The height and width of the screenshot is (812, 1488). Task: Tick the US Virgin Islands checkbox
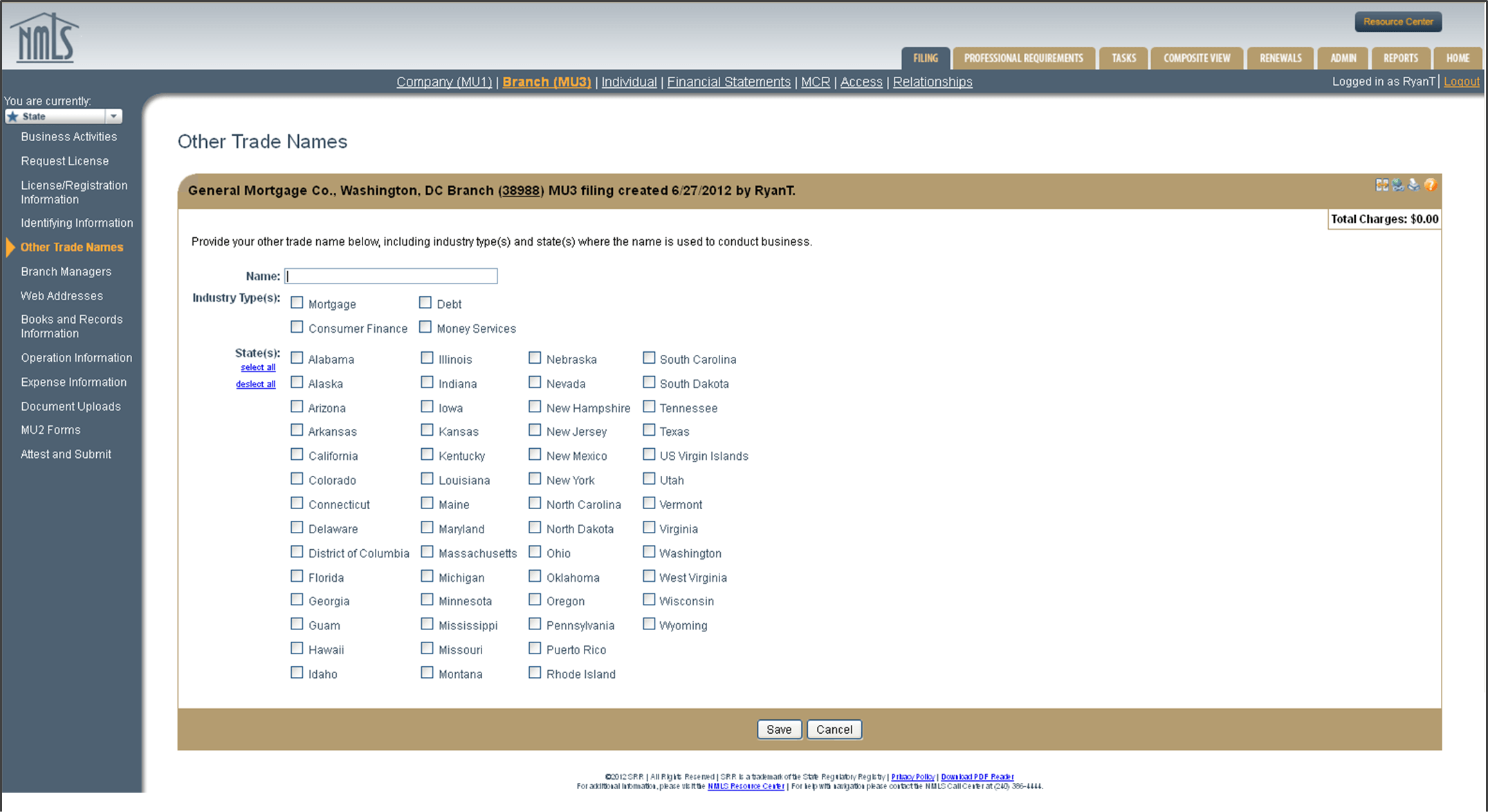click(x=649, y=455)
